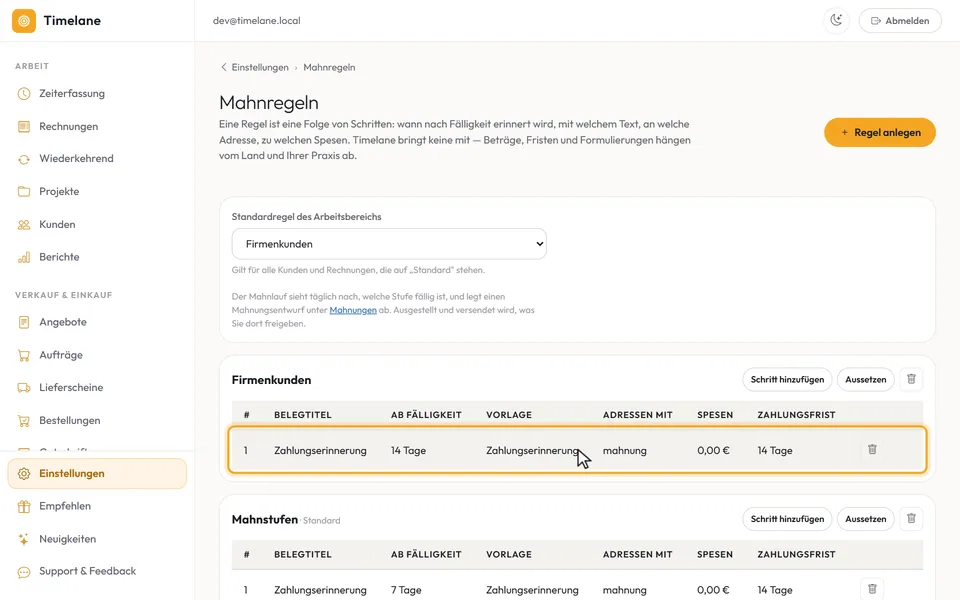The height and width of the screenshot is (600, 960).
Task: Click the Firmenkunden rule heading
Action: [x=271, y=380]
